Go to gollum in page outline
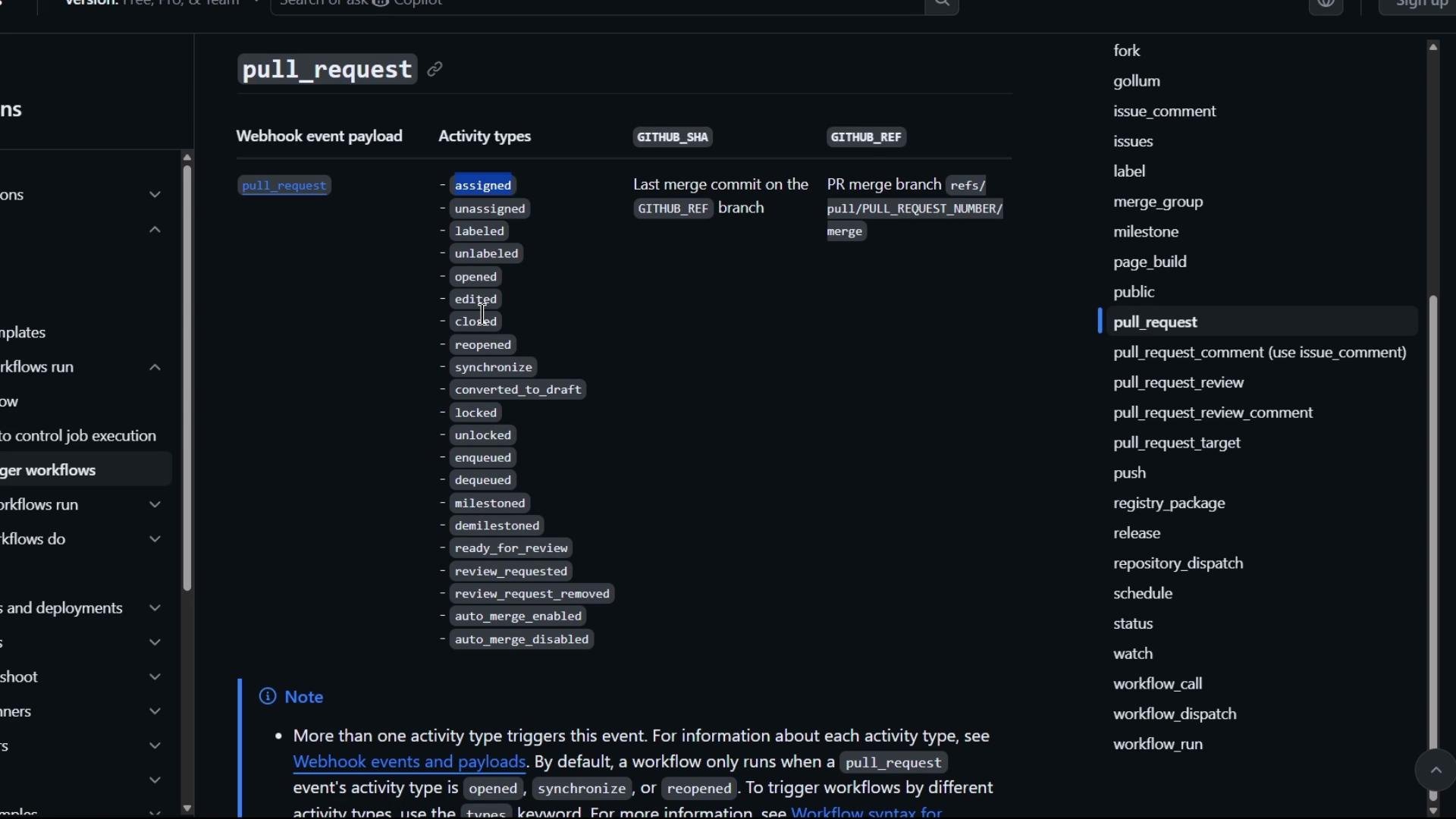The height and width of the screenshot is (819, 1456). pos(1136,81)
